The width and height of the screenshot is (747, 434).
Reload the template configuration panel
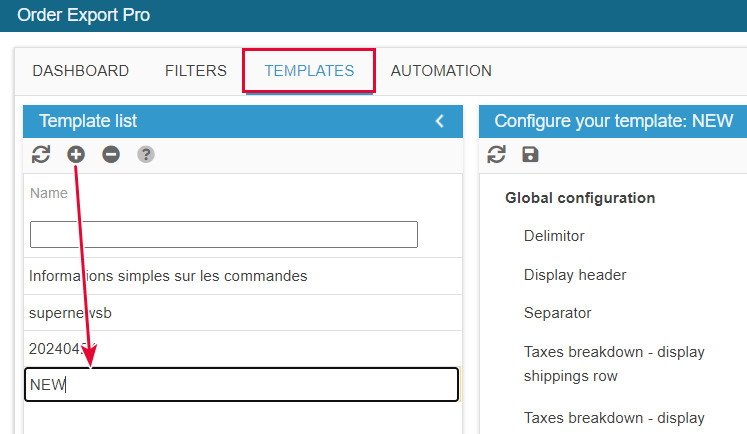(x=497, y=154)
